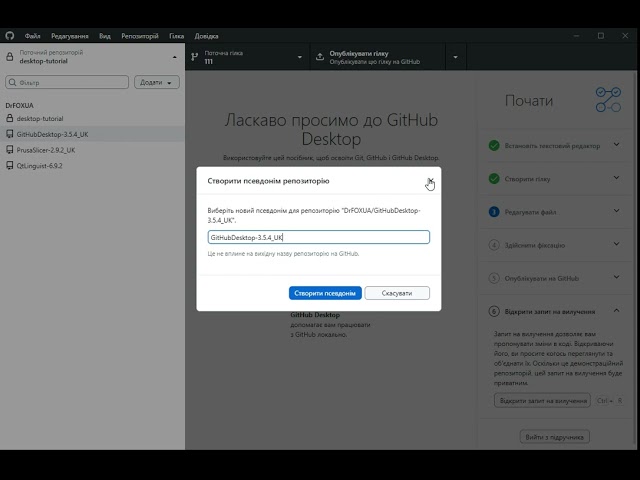The width and height of the screenshot is (640, 480).
Task: Click the dialog title Створити псевдонім репозиторію
Action: pos(268,181)
